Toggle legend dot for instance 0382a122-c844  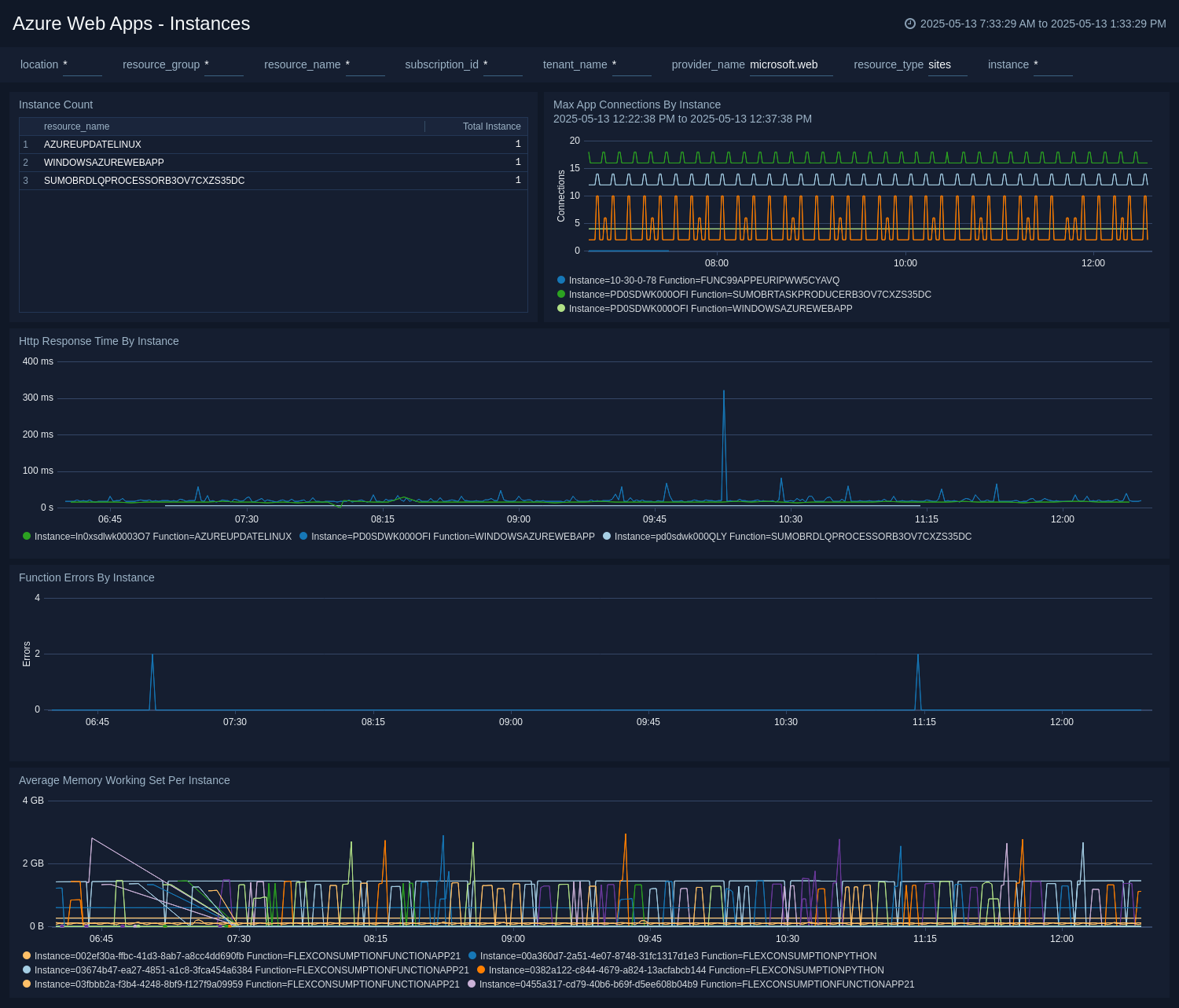click(481, 970)
